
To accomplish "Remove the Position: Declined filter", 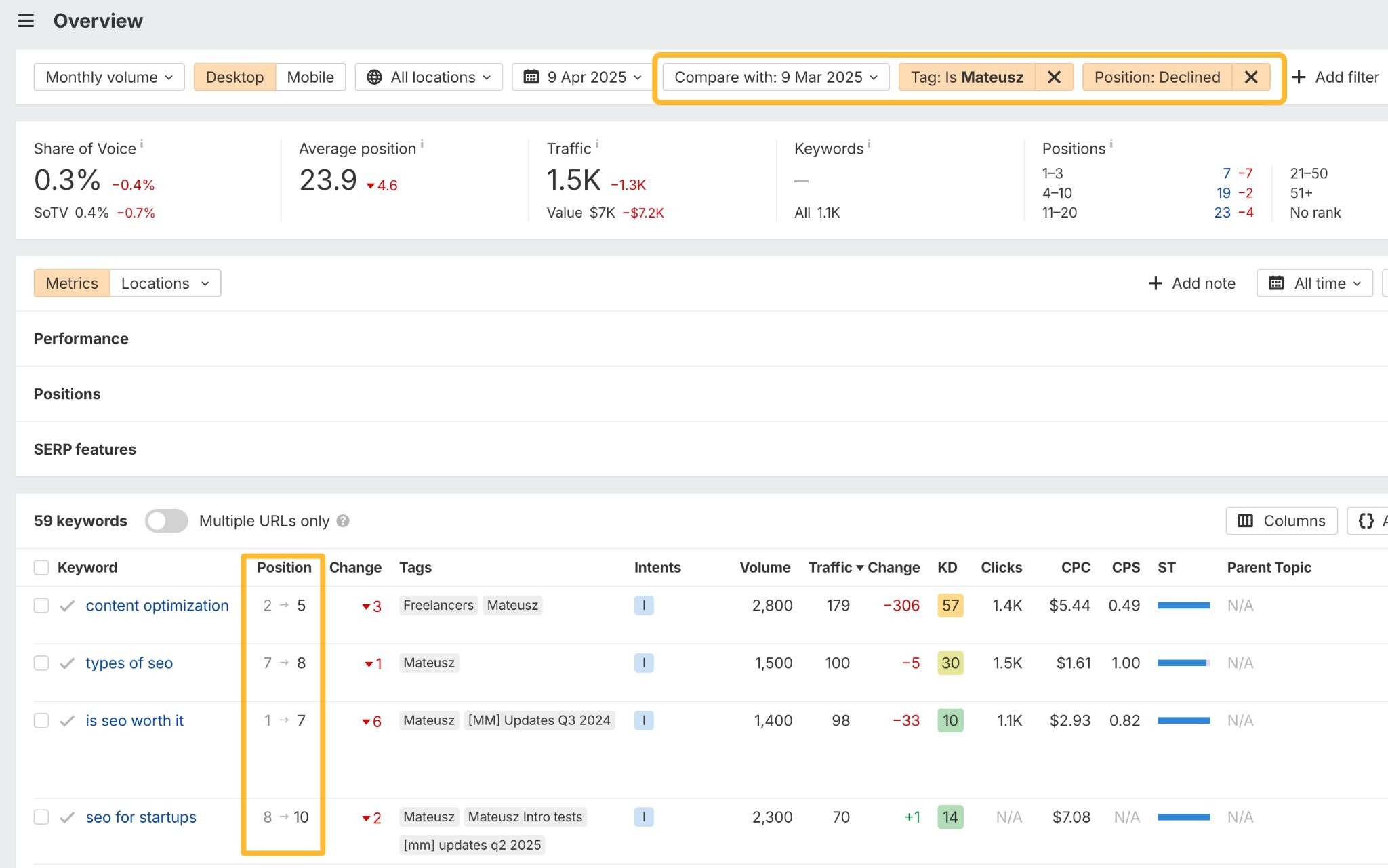I will [x=1250, y=77].
